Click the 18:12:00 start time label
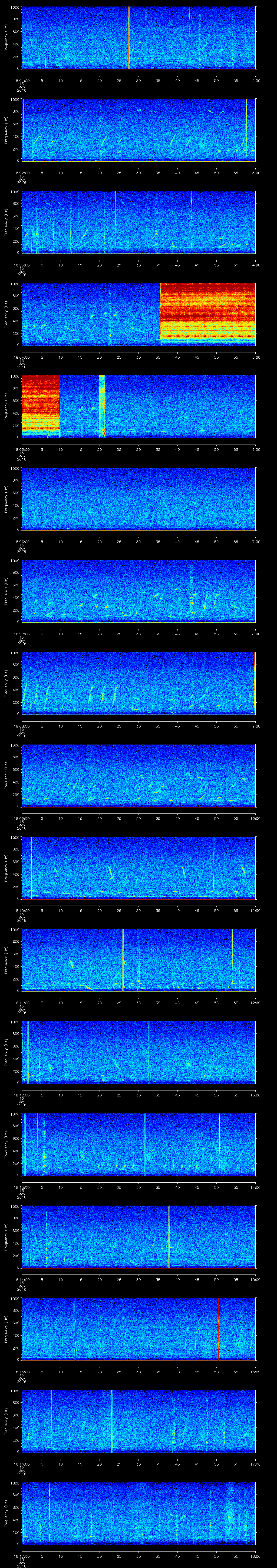 pyautogui.click(x=21, y=1095)
